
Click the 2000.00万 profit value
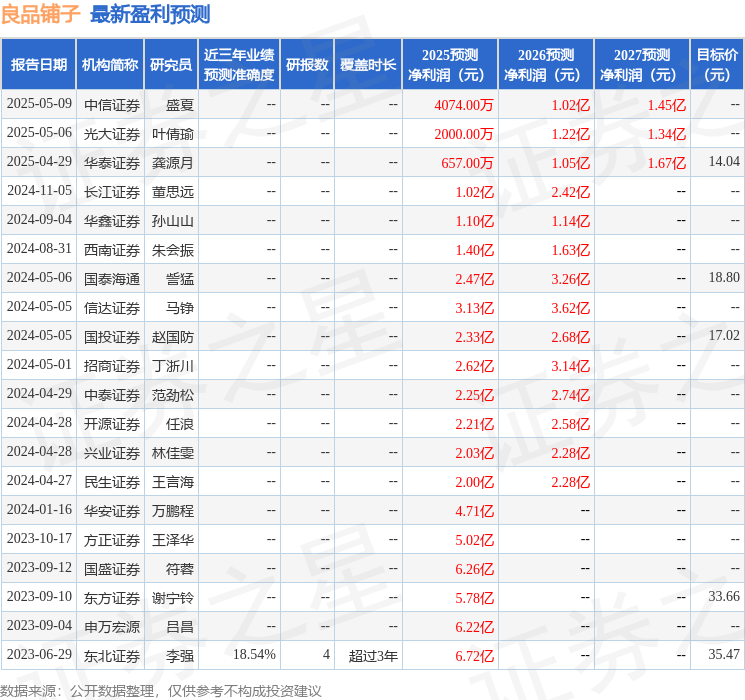tap(464, 134)
